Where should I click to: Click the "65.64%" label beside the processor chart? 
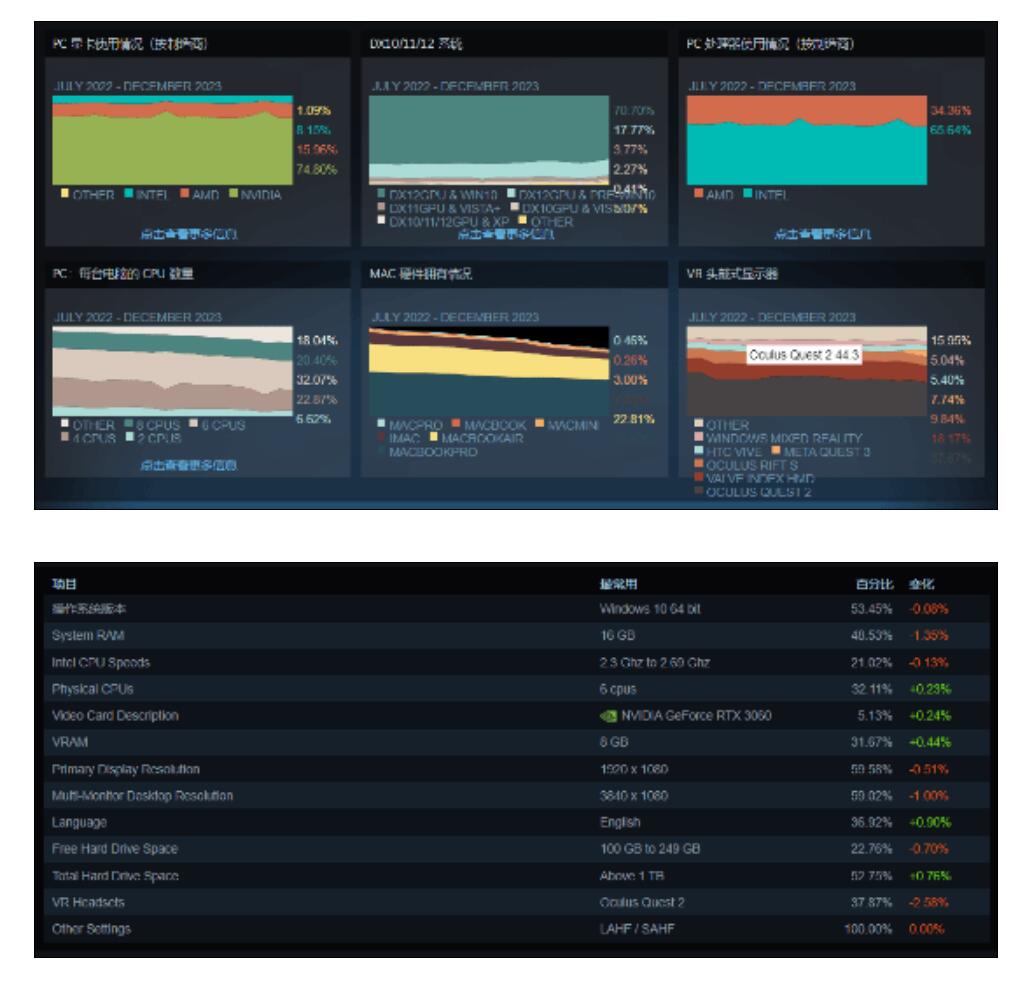click(950, 130)
